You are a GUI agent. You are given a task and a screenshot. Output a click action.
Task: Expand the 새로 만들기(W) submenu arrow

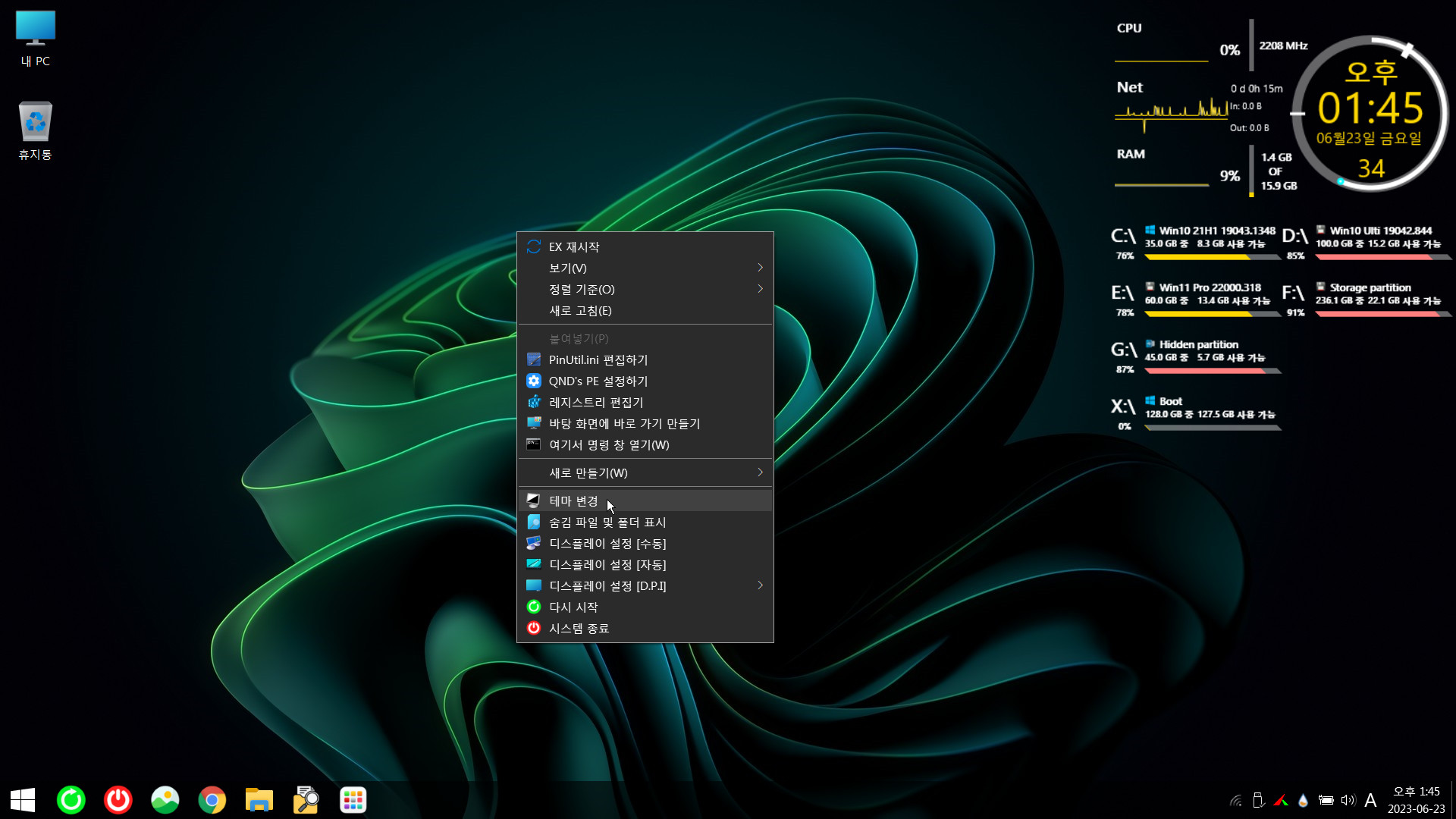760,472
